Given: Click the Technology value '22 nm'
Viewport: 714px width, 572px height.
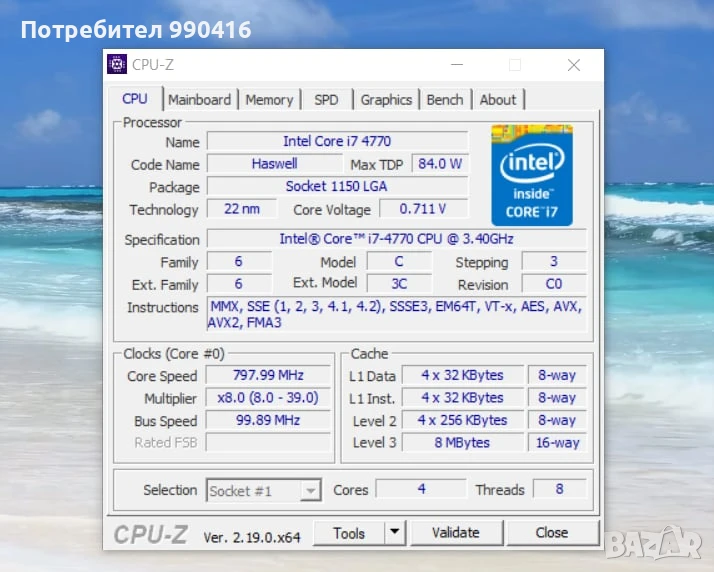Looking at the screenshot, I should click(x=242, y=209).
